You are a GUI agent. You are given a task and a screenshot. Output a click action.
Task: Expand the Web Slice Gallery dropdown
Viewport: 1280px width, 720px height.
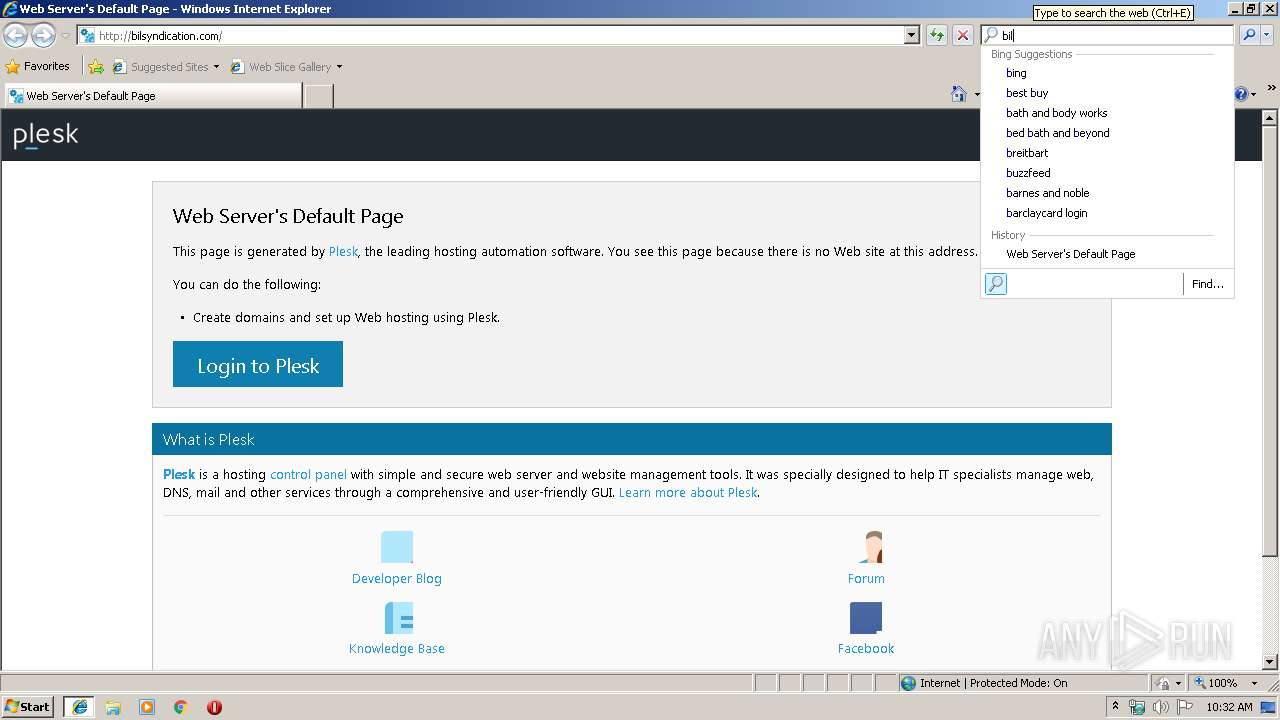339,67
